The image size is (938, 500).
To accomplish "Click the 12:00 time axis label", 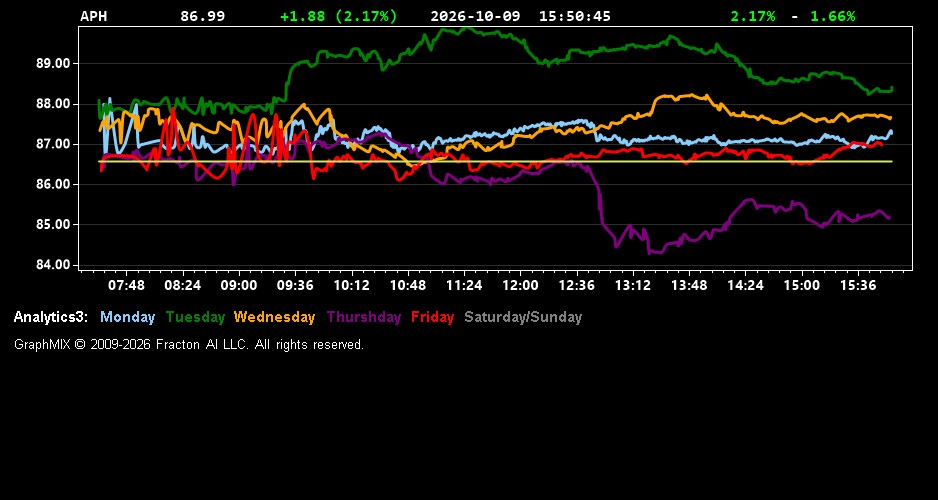I will (520, 285).
